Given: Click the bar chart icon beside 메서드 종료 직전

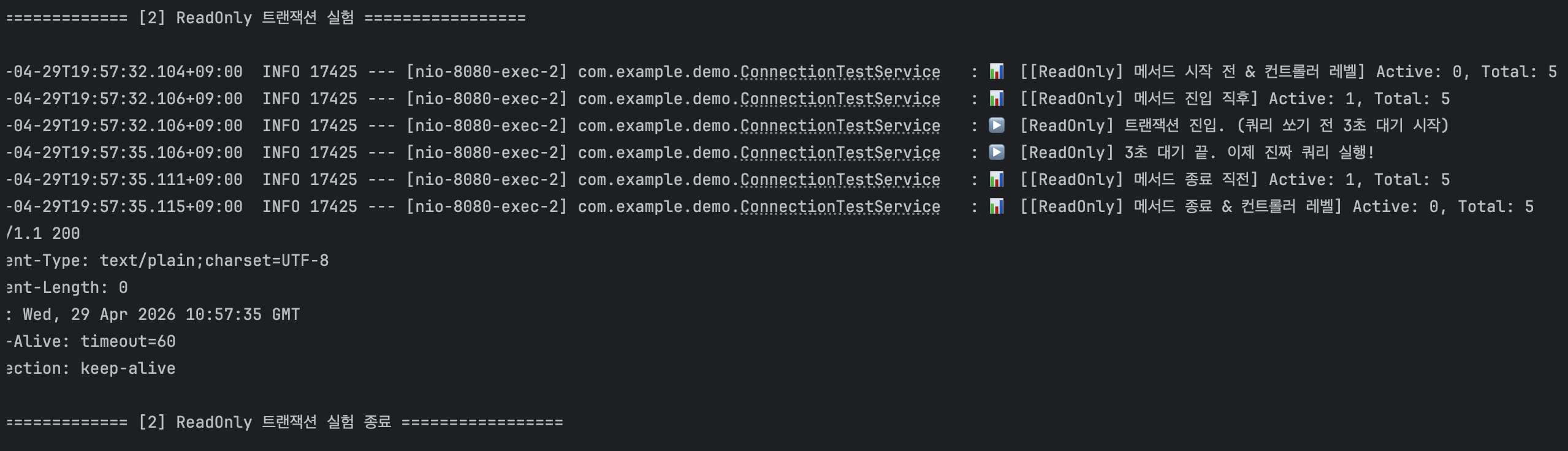Looking at the screenshot, I should (997, 180).
